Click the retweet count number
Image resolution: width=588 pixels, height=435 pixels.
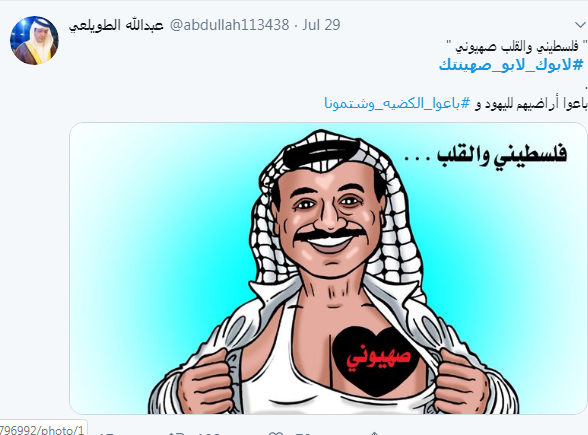point(206,433)
